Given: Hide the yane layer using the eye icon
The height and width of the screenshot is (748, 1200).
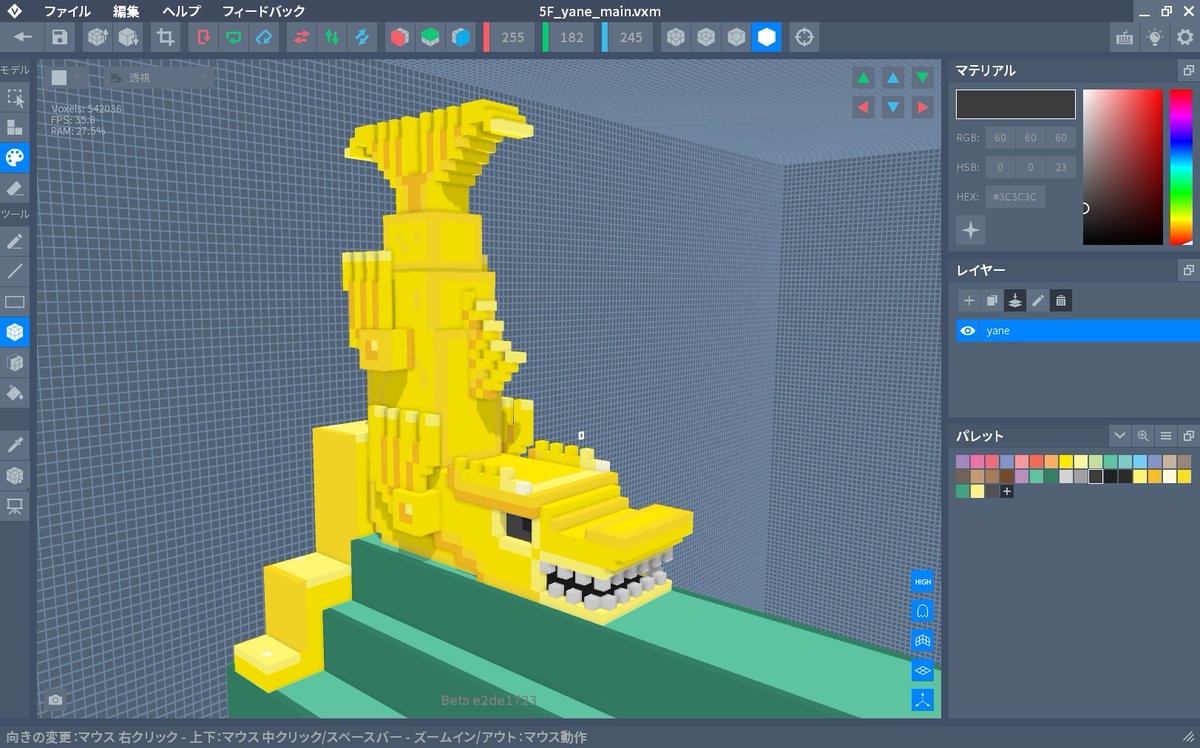Looking at the screenshot, I should [968, 331].
